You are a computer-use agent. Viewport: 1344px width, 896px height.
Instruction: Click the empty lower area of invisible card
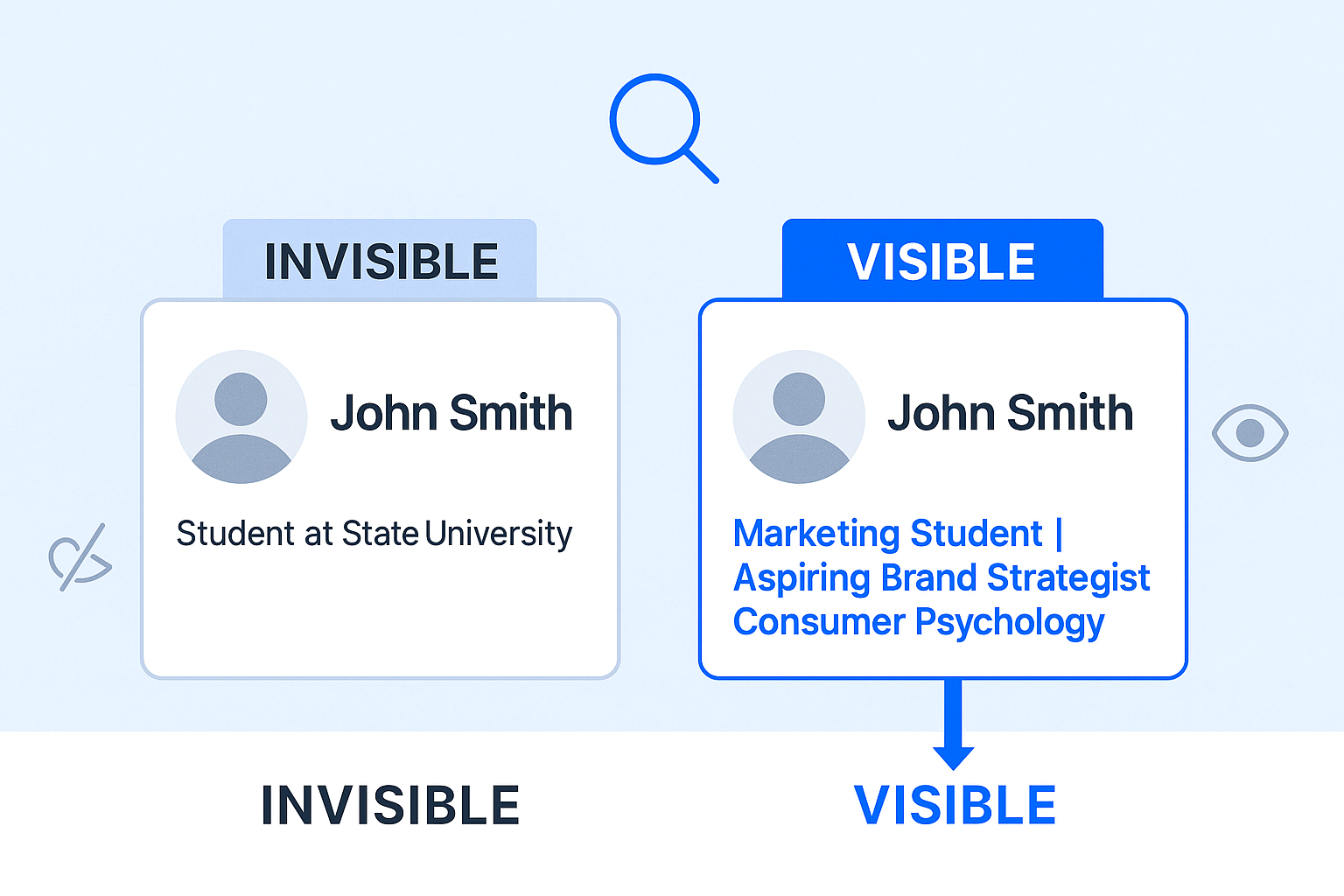click(380, 621)
